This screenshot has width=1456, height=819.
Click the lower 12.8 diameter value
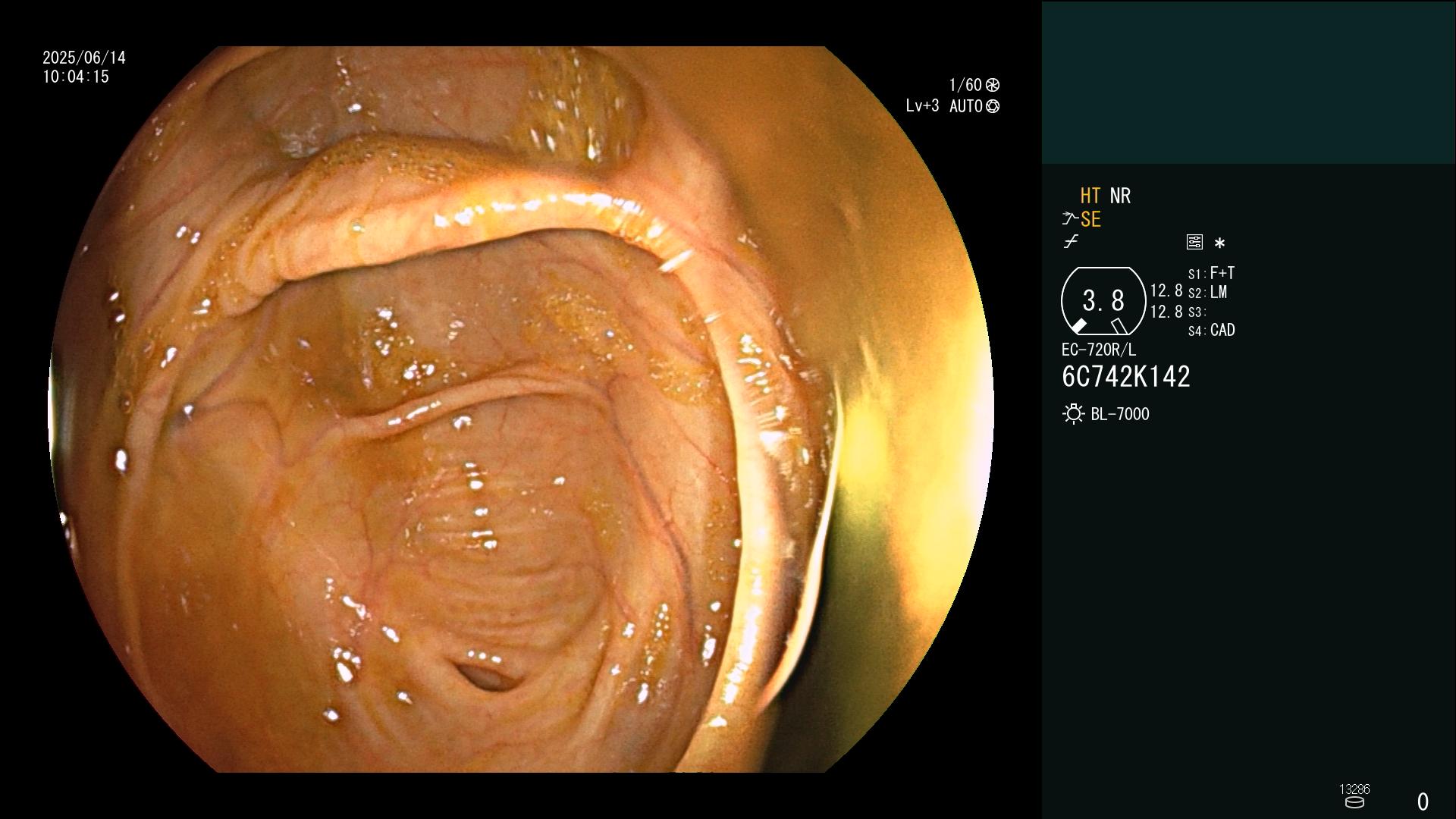pyautogui.click(x=1166, y=312)
